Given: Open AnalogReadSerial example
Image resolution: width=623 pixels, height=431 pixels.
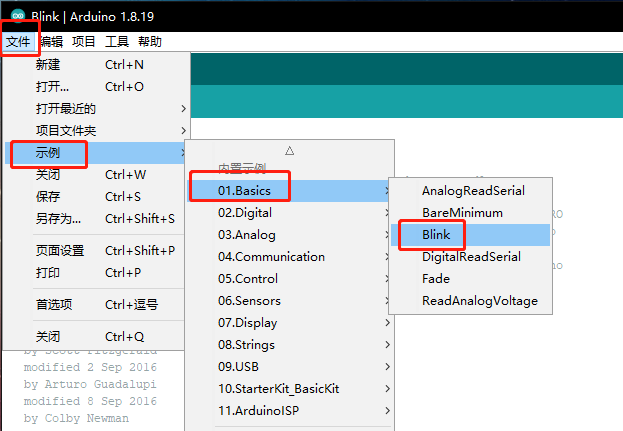Looking at the screenshot, I should [x=470, y=191].
